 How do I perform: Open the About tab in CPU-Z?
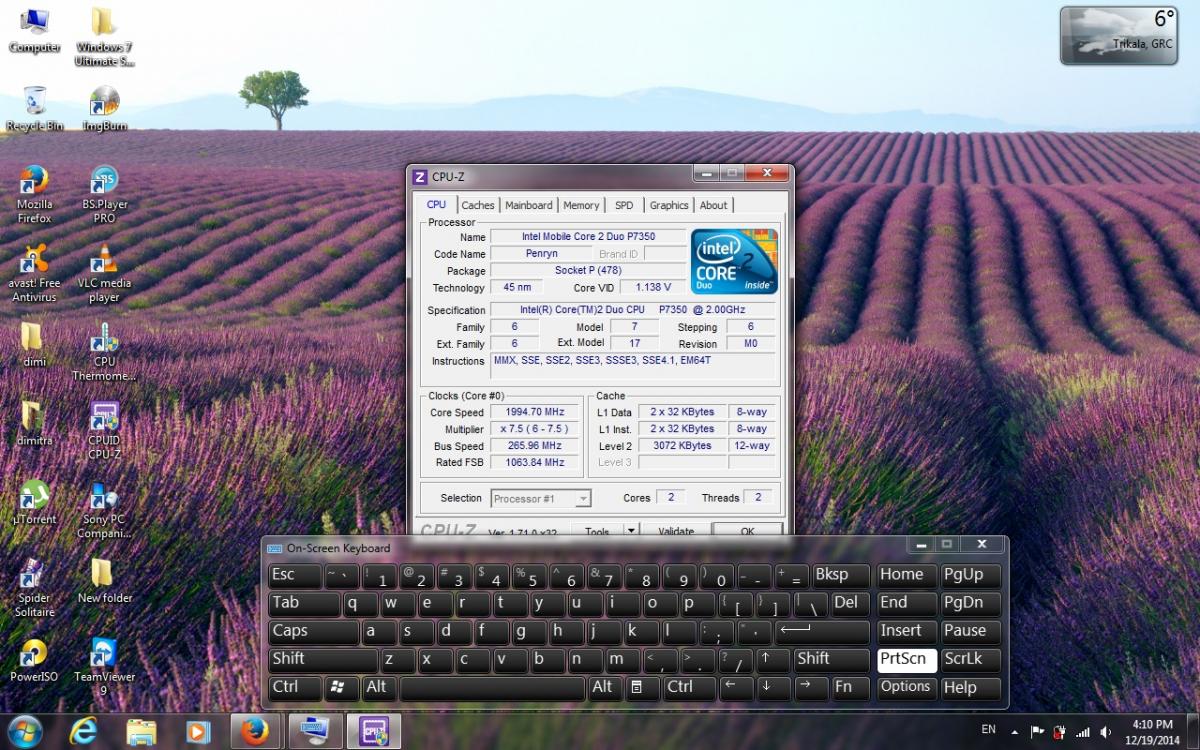[x=714, y=205]
